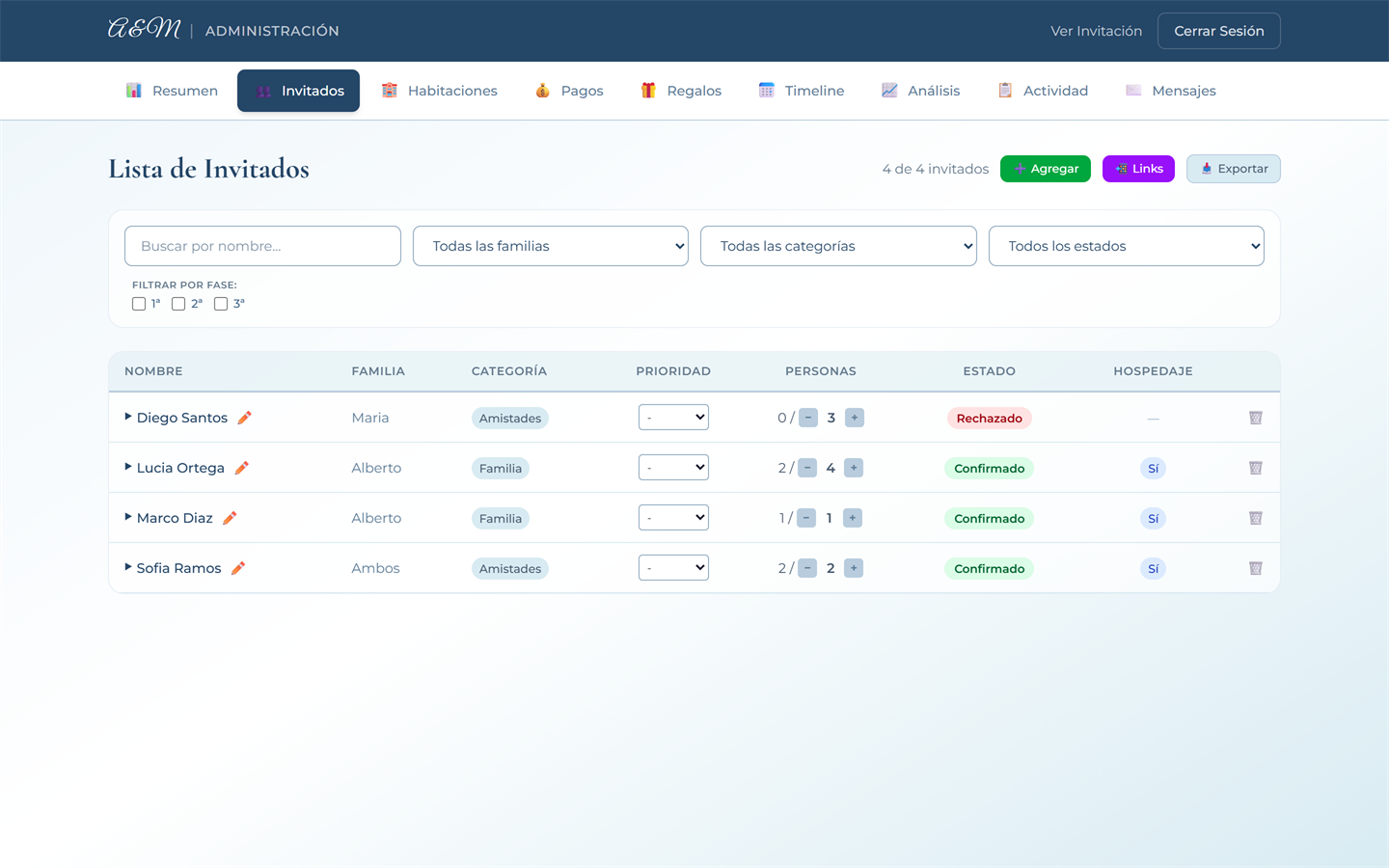Image resolution: width=1389 pixels, height=868 pixels.
Task: Increase persons count for Marco Diaz
Action: pyautogui.click(x=853, y=518)
